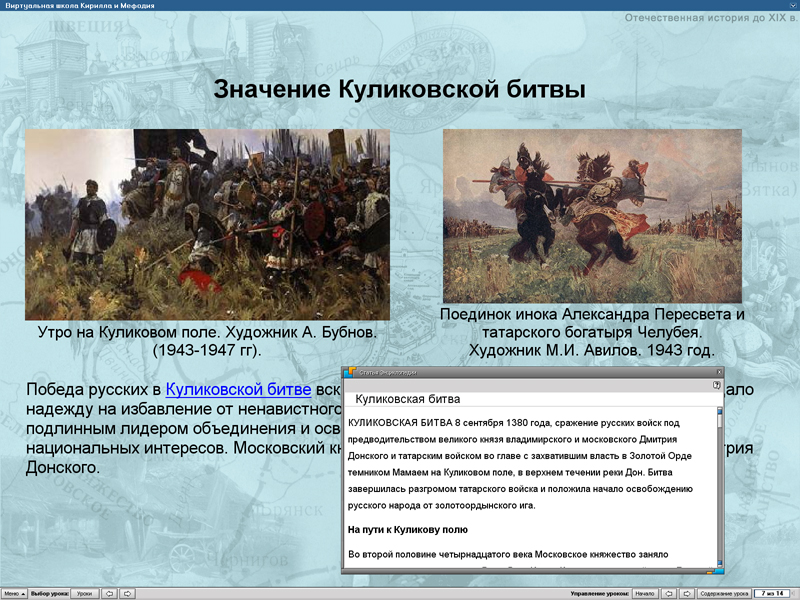This screenshot has height=600, width=800.
Task: Click the encyclopedia article scrollbar up arrow
Action: pyautogui.click(x=720, y=410)
